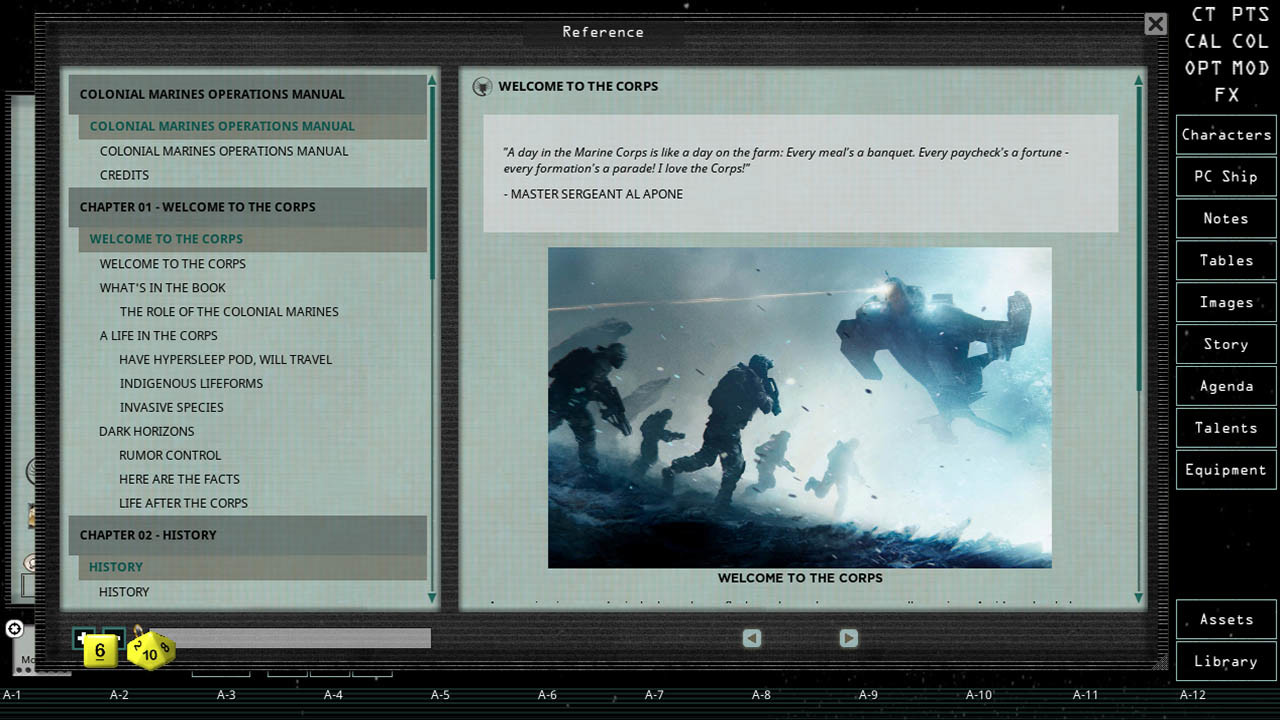Open the MOD modules shortcut

pyautogui.click(x=1250, y=68)
